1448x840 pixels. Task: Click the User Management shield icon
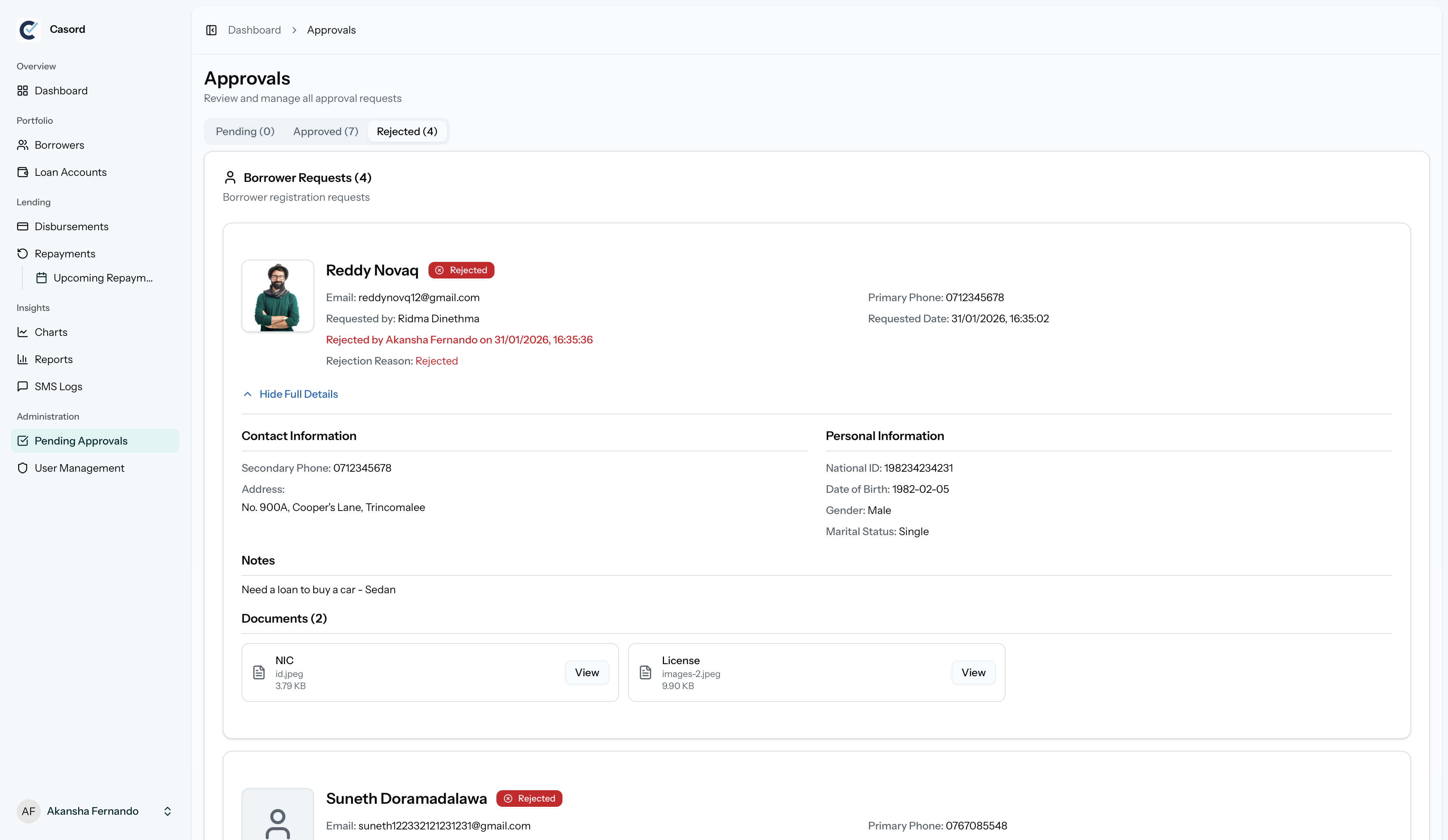coord(22,468)
